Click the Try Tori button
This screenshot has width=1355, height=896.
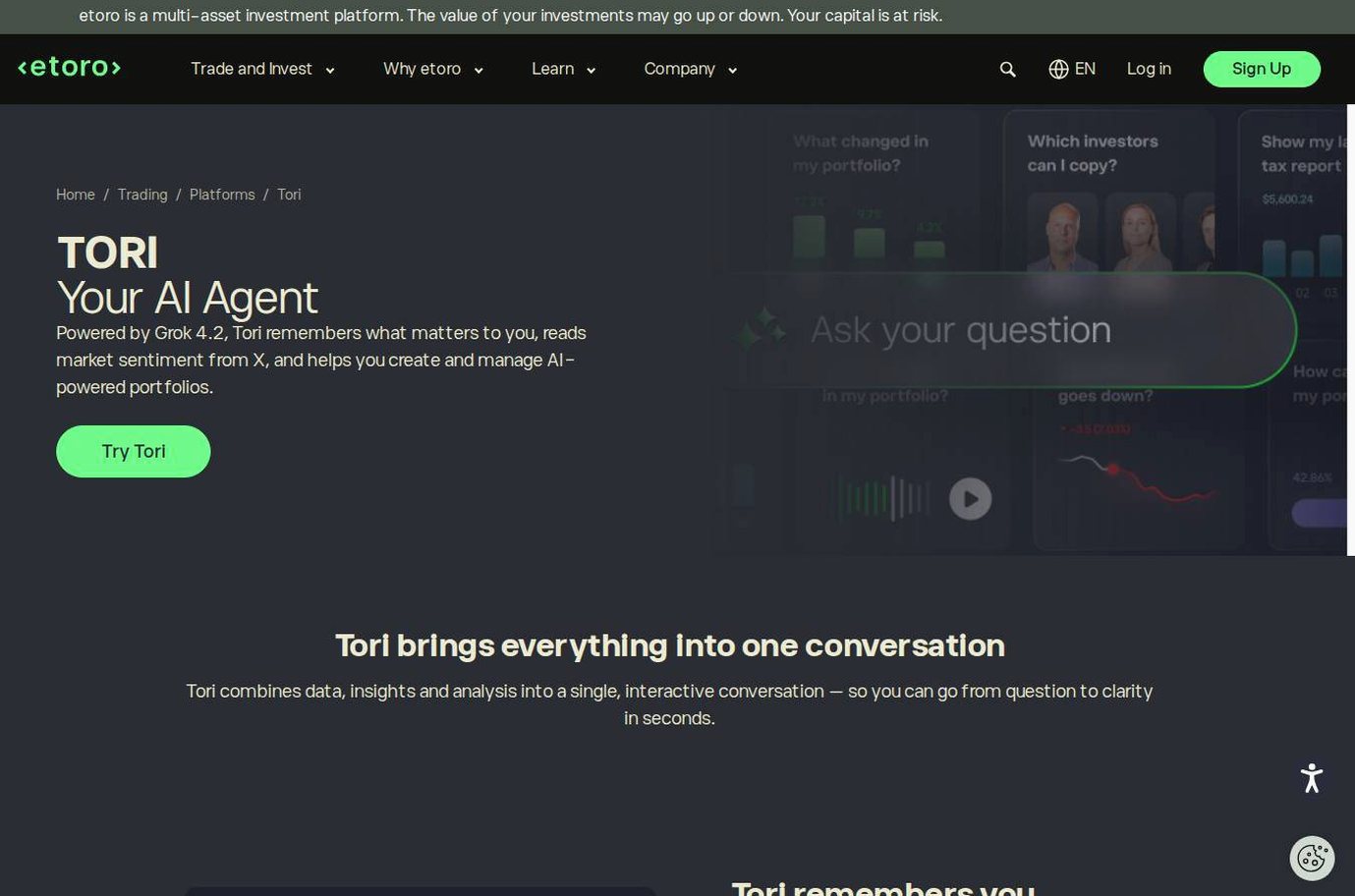134,451
